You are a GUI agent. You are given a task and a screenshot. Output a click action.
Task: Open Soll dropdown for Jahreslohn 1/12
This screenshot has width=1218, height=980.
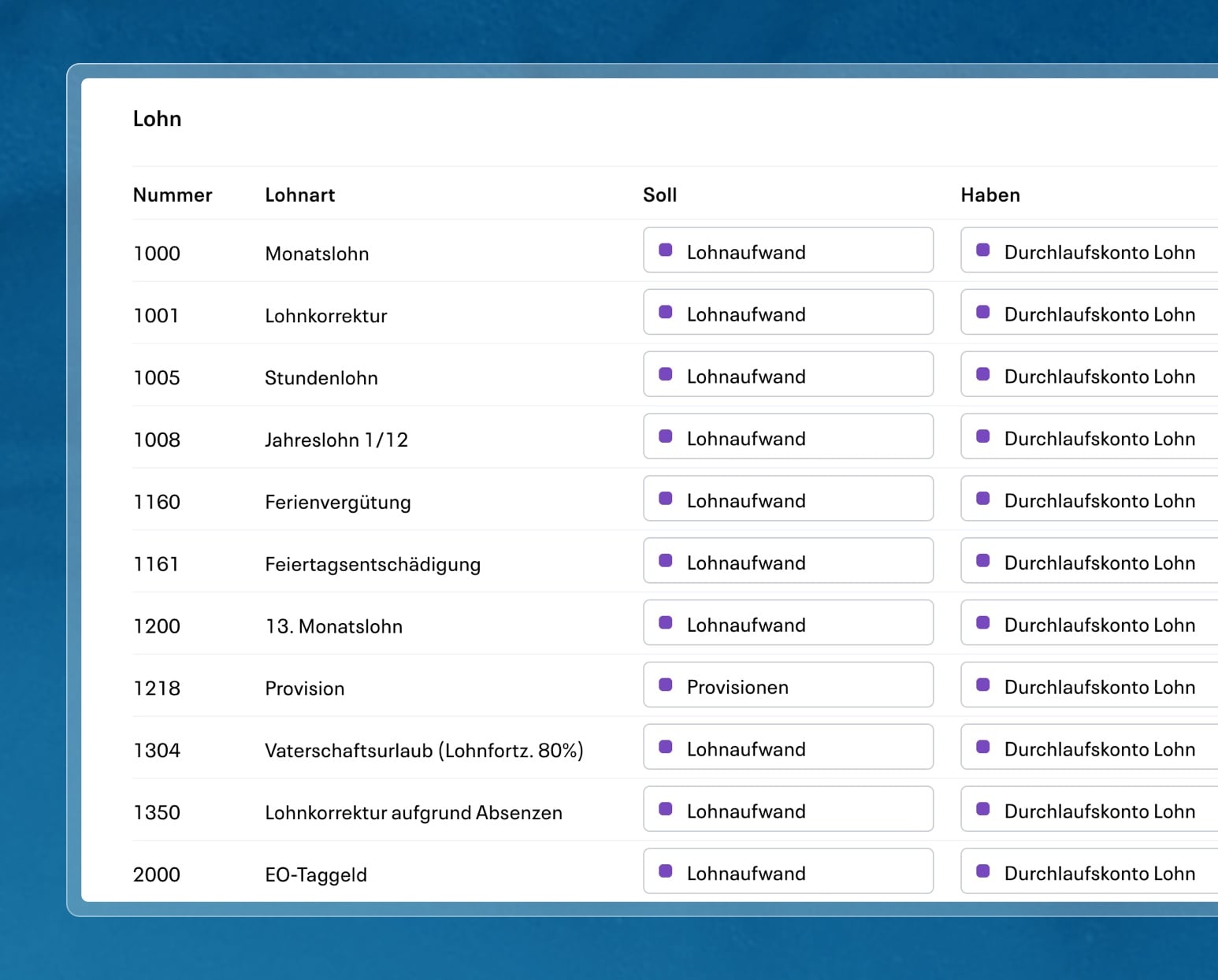pos(788,436)
